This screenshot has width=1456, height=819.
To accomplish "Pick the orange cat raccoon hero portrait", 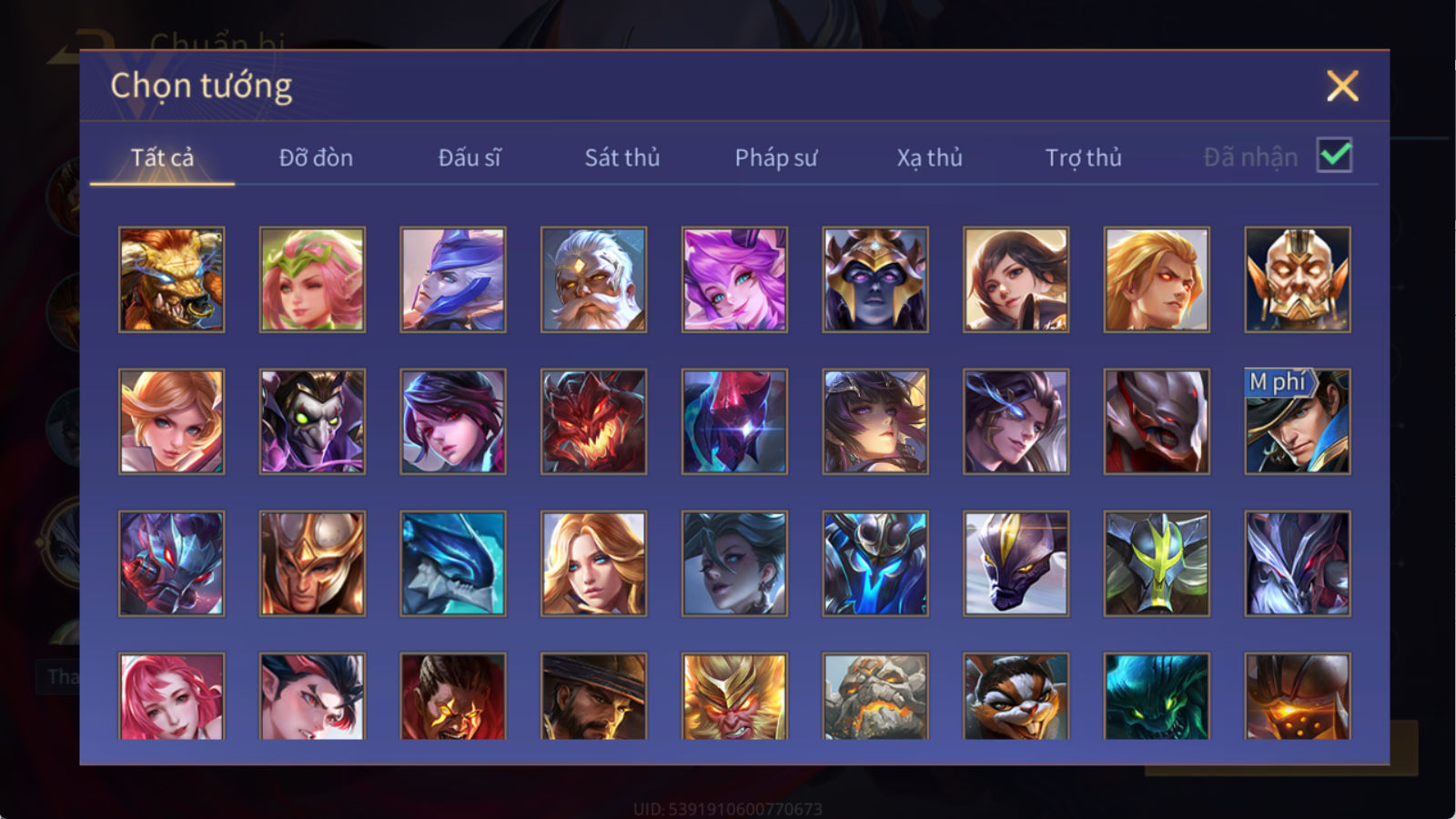I will (x=1016, y=696).
